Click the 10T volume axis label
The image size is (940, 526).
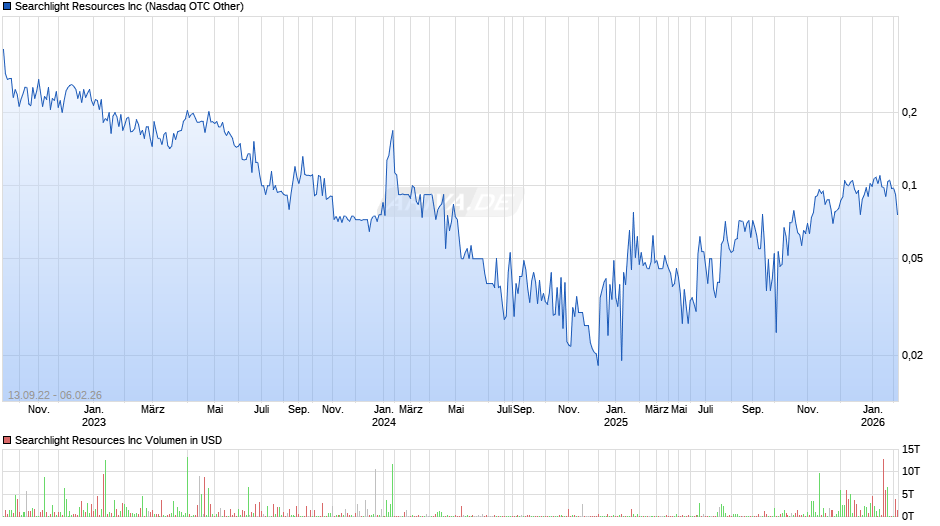coord(911,471)
